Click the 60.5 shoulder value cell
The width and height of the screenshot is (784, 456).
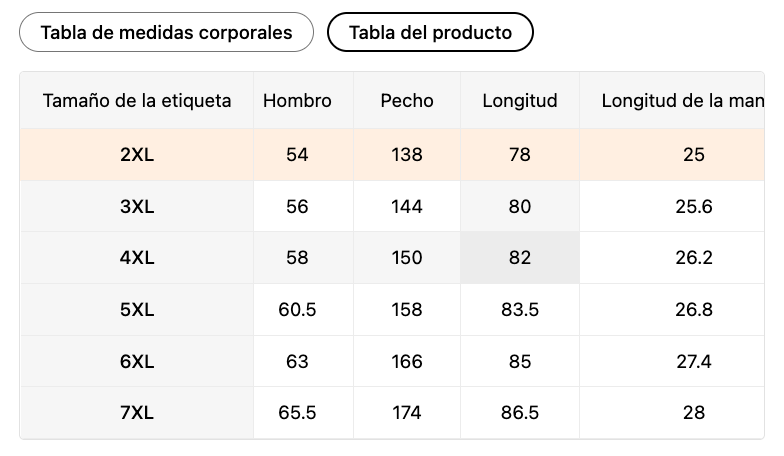(297, 310)
